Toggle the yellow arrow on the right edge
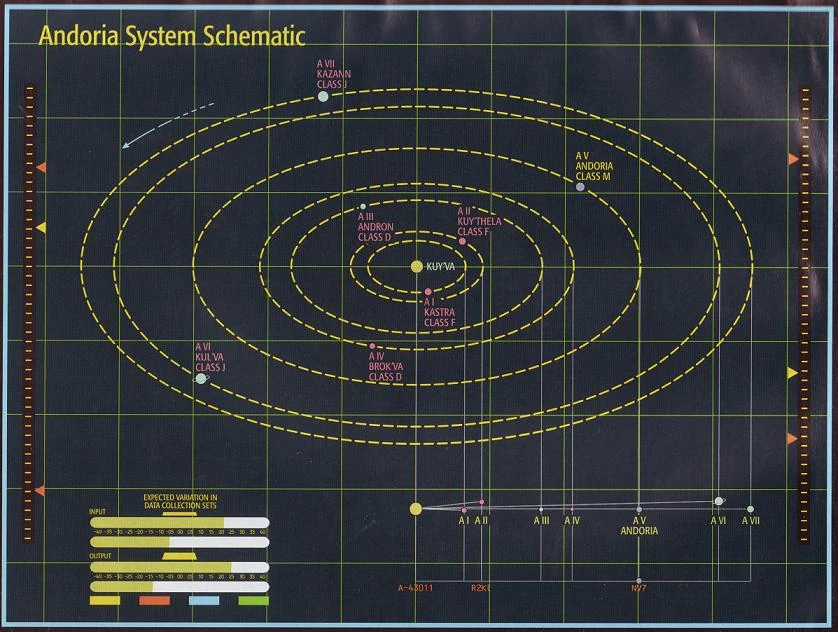838x632 pixels. (x=791, y=370)
